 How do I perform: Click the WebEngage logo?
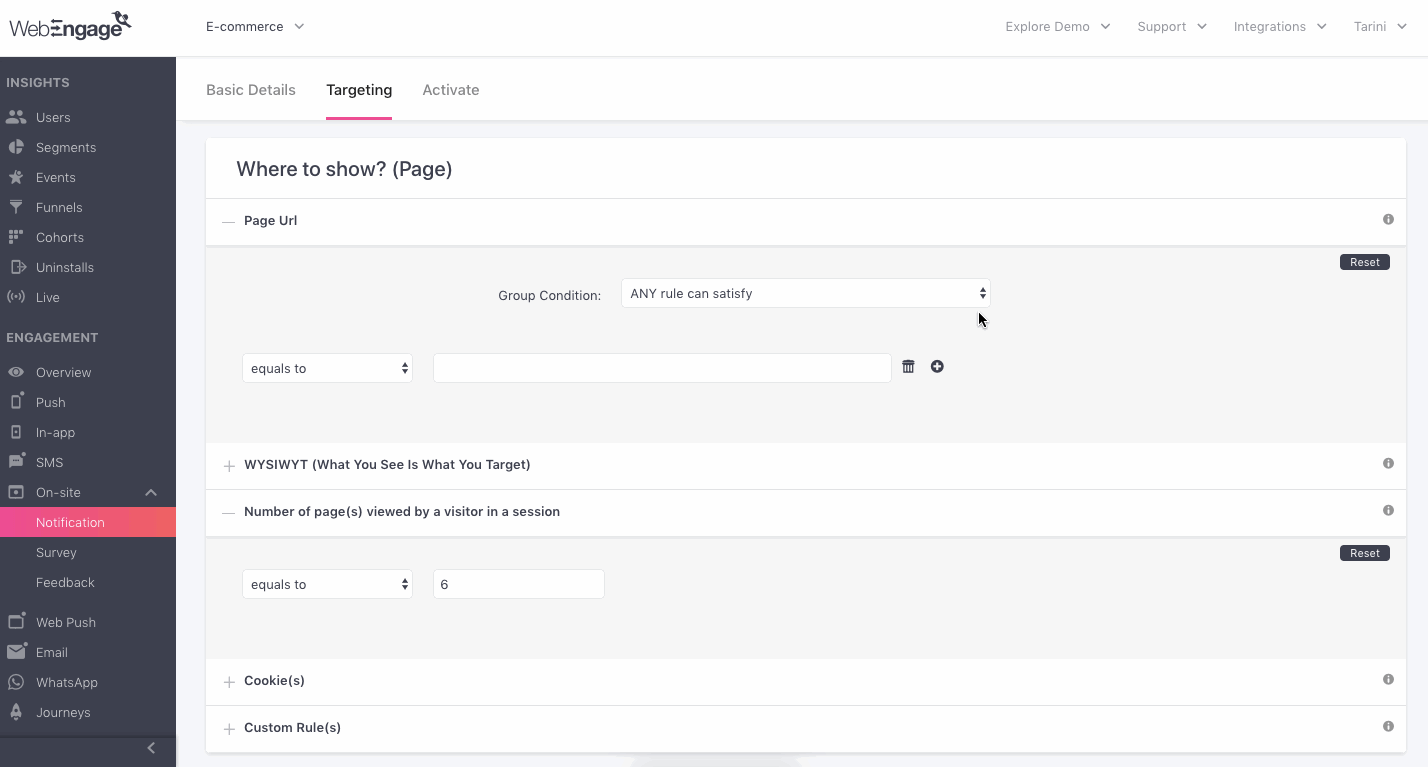(70, 26)
